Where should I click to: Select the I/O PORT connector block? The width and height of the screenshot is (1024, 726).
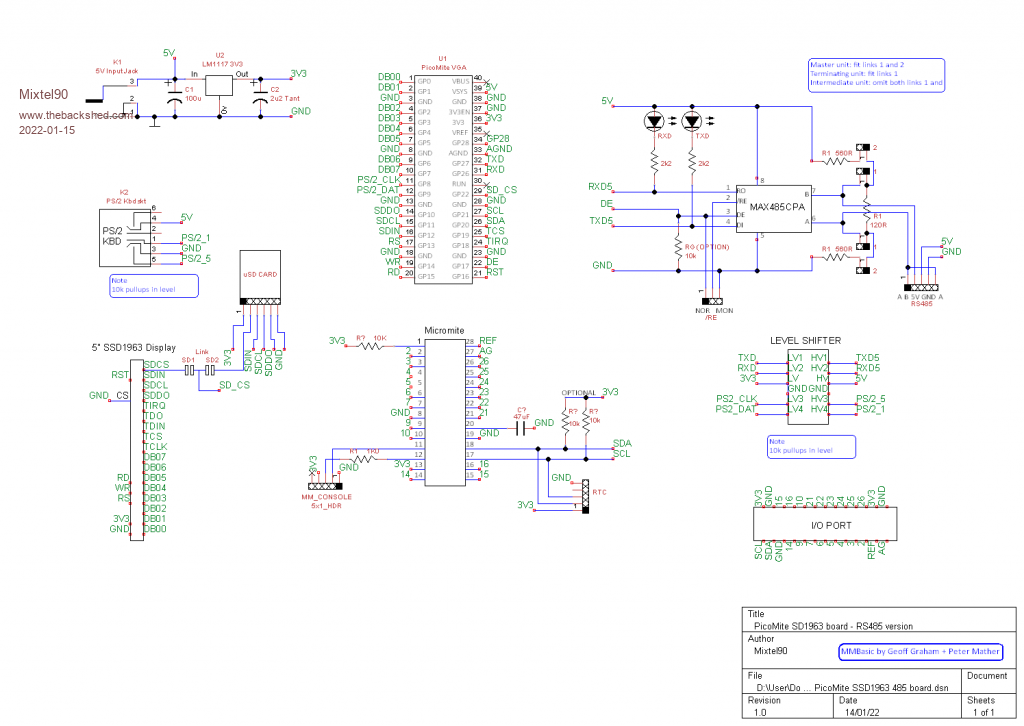point(817,524)
